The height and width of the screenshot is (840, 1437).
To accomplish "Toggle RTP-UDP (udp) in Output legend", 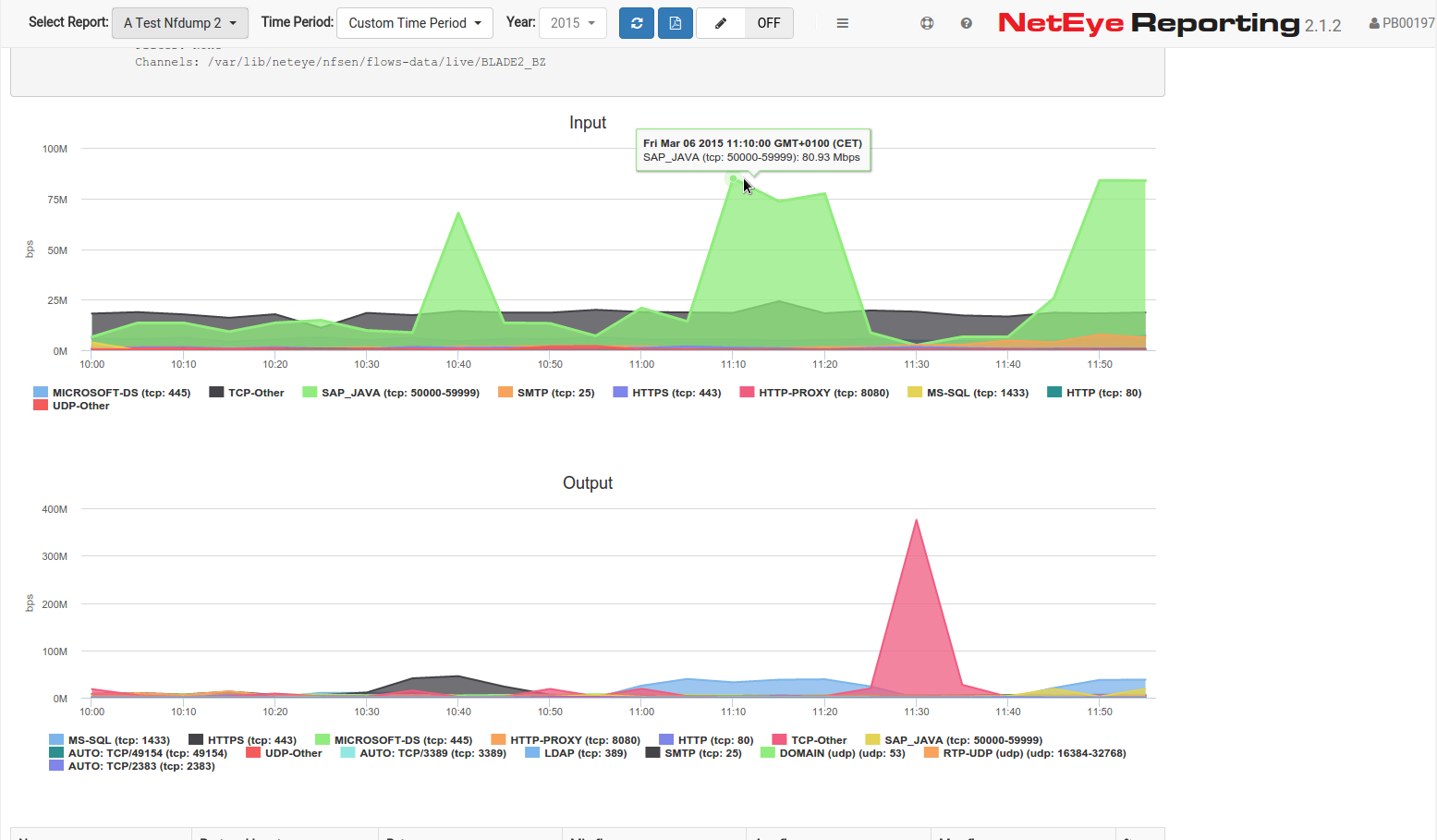I will click(x=1025, y=753).
